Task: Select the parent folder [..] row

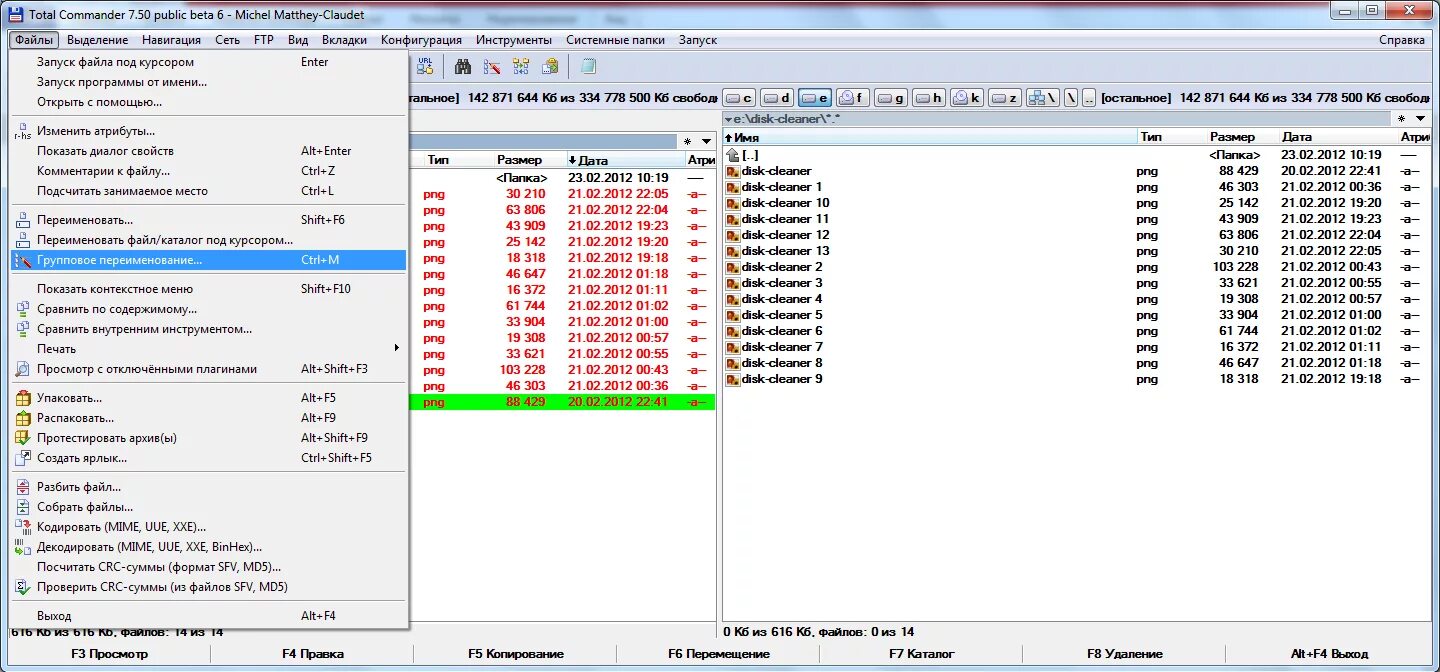Action: click(1077, 155)
